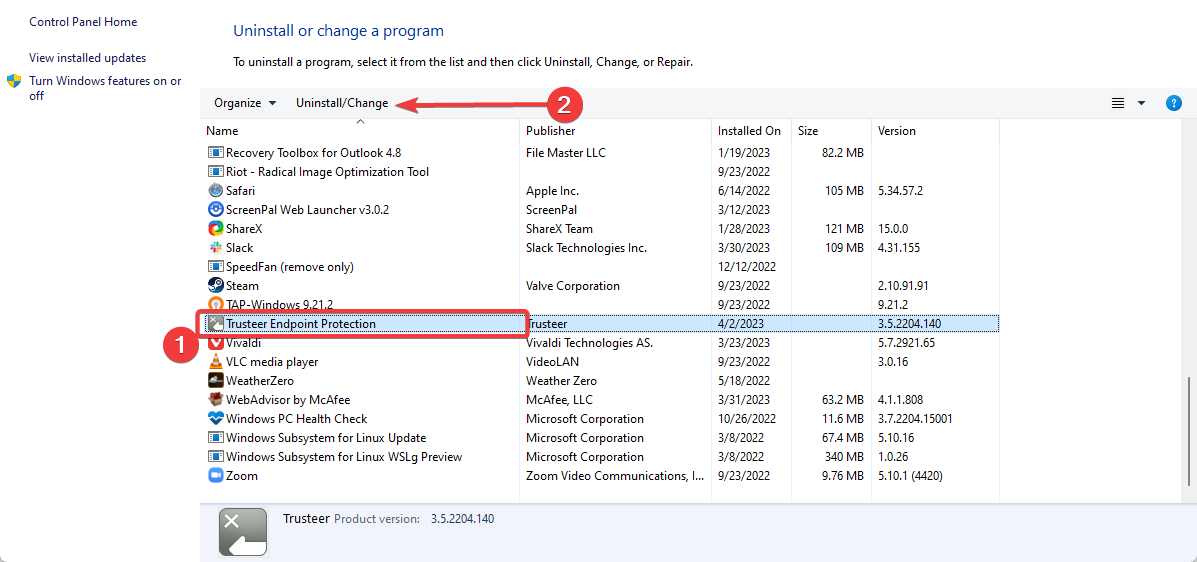1197x562 pixels.
Task: Click the Vivaldi browser icon
Action: click(215, 343)
